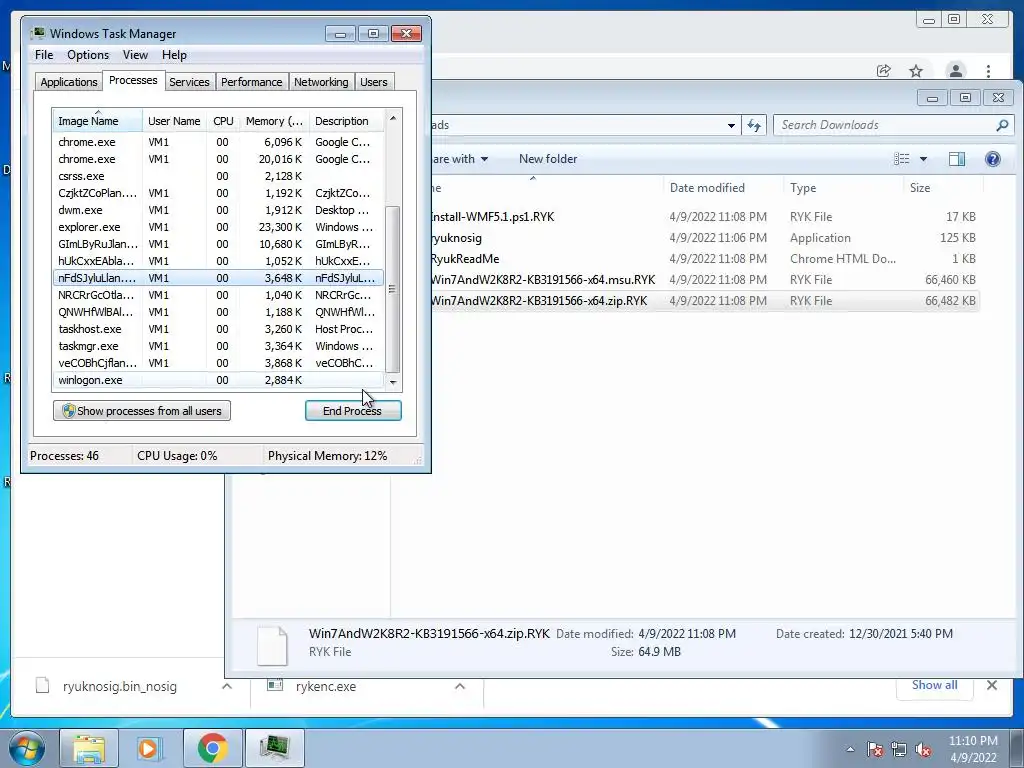Select the csrss.exe process row
1024x768 pixels.
coord(218,176)
